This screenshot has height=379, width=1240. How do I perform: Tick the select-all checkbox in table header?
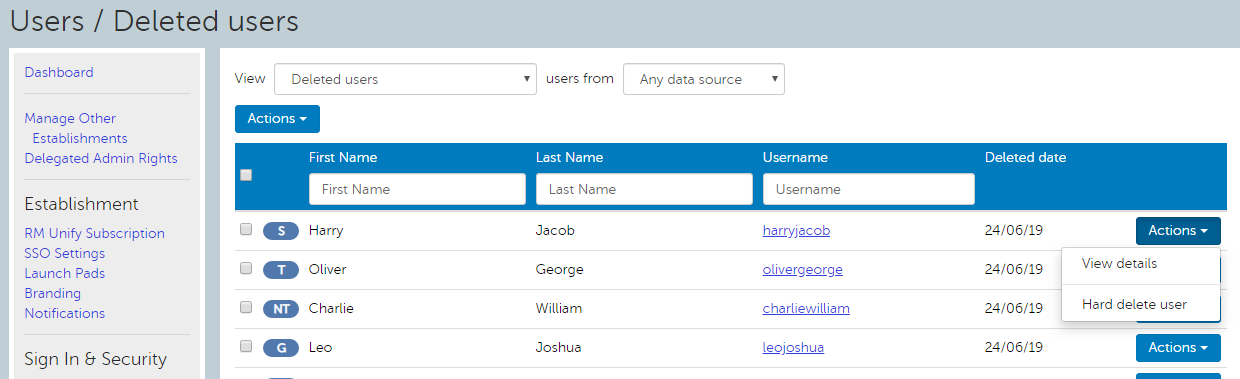pyautogui.click(x=246, y=175)
